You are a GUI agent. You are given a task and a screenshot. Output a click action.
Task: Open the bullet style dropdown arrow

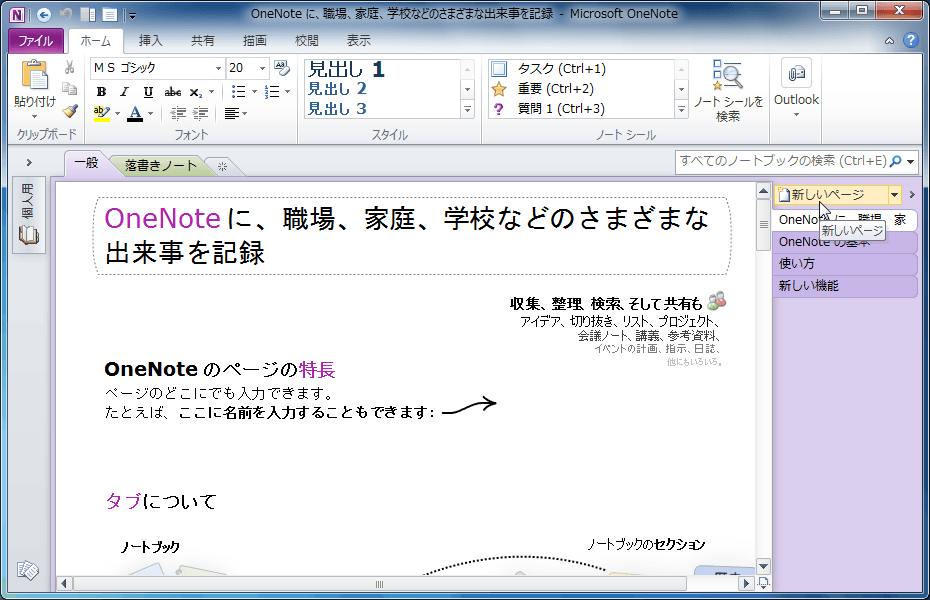(x=254, y=92)
